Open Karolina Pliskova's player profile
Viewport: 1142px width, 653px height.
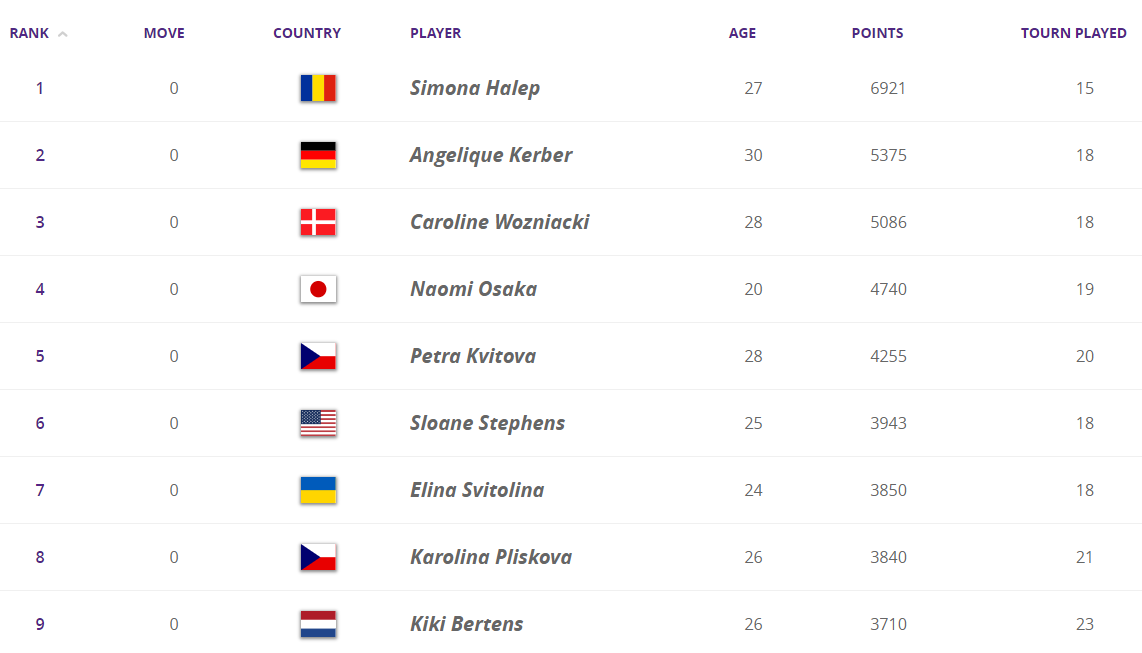coord(491,557)
